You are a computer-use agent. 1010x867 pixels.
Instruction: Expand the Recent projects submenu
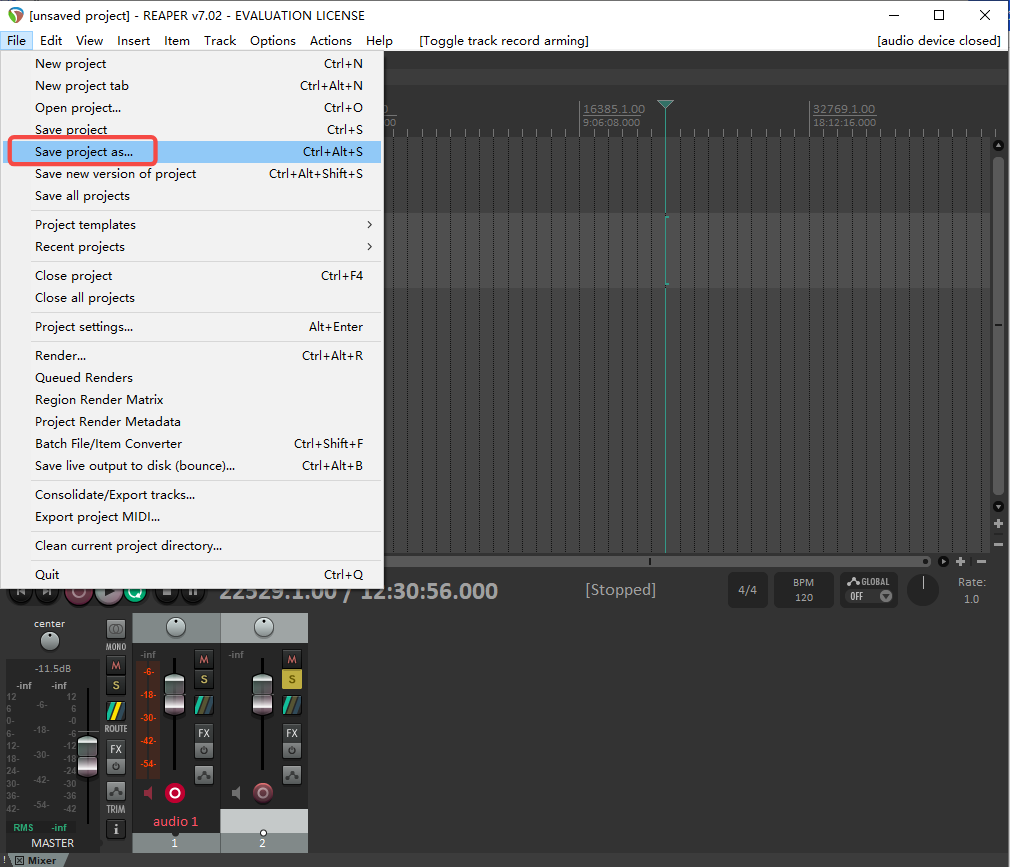(x=204, y=247)
